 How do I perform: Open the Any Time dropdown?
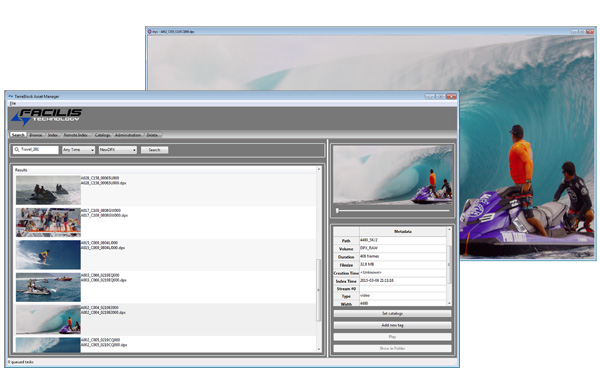coord(78,150)
